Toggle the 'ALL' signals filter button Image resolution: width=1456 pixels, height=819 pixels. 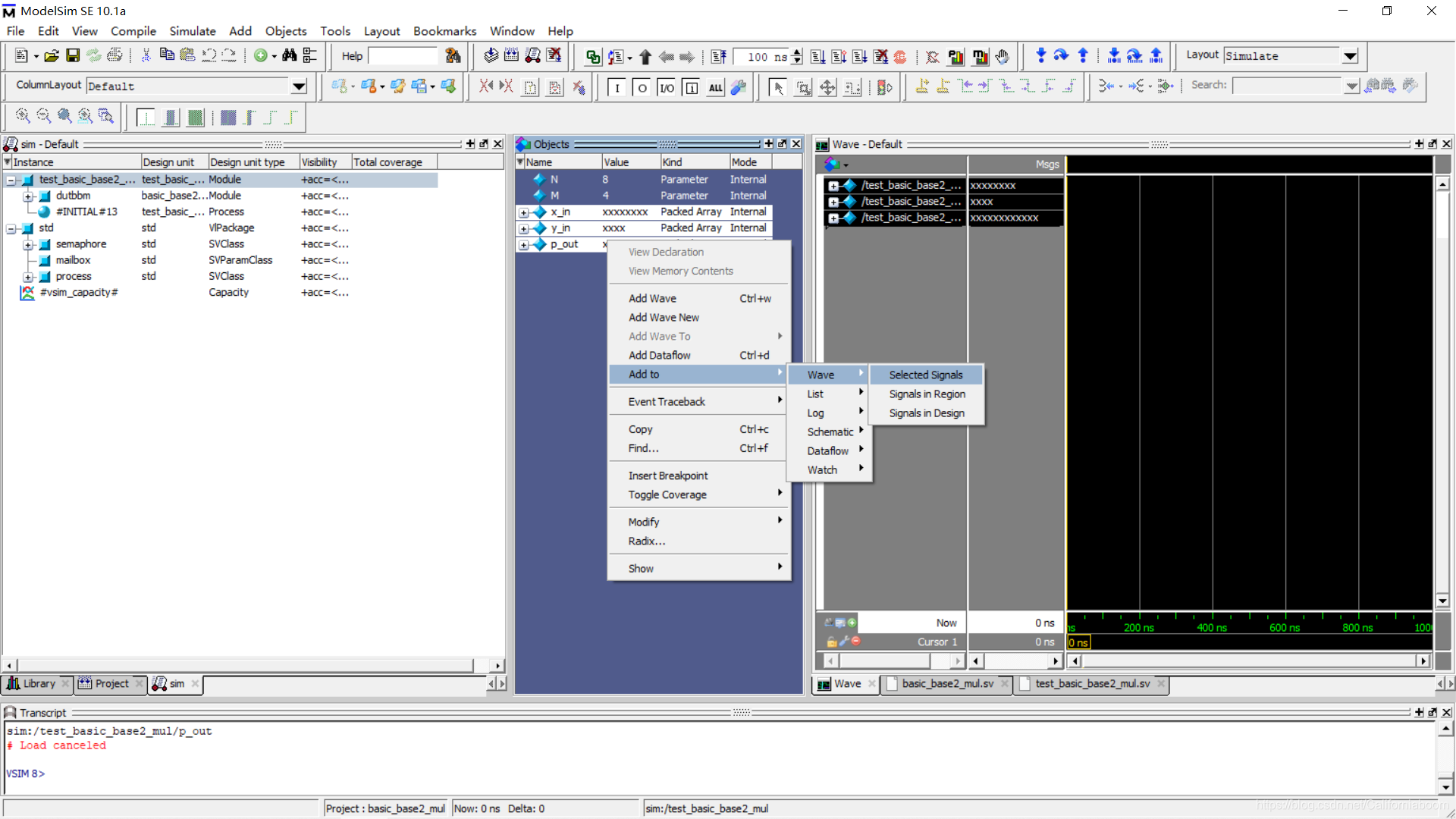point(715,87)
